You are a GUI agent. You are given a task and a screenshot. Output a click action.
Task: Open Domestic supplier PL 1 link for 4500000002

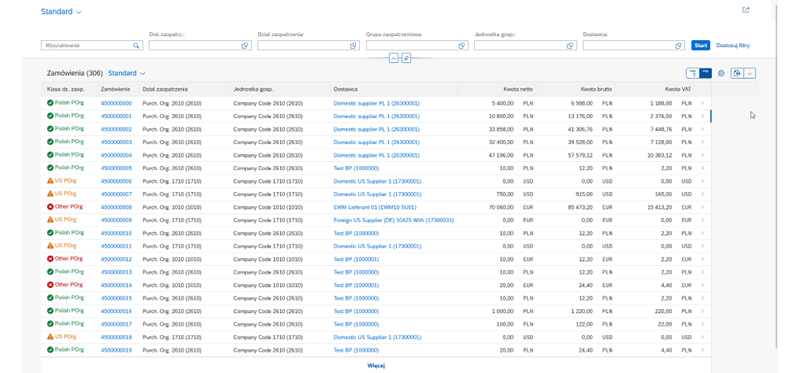coord(377,129)
